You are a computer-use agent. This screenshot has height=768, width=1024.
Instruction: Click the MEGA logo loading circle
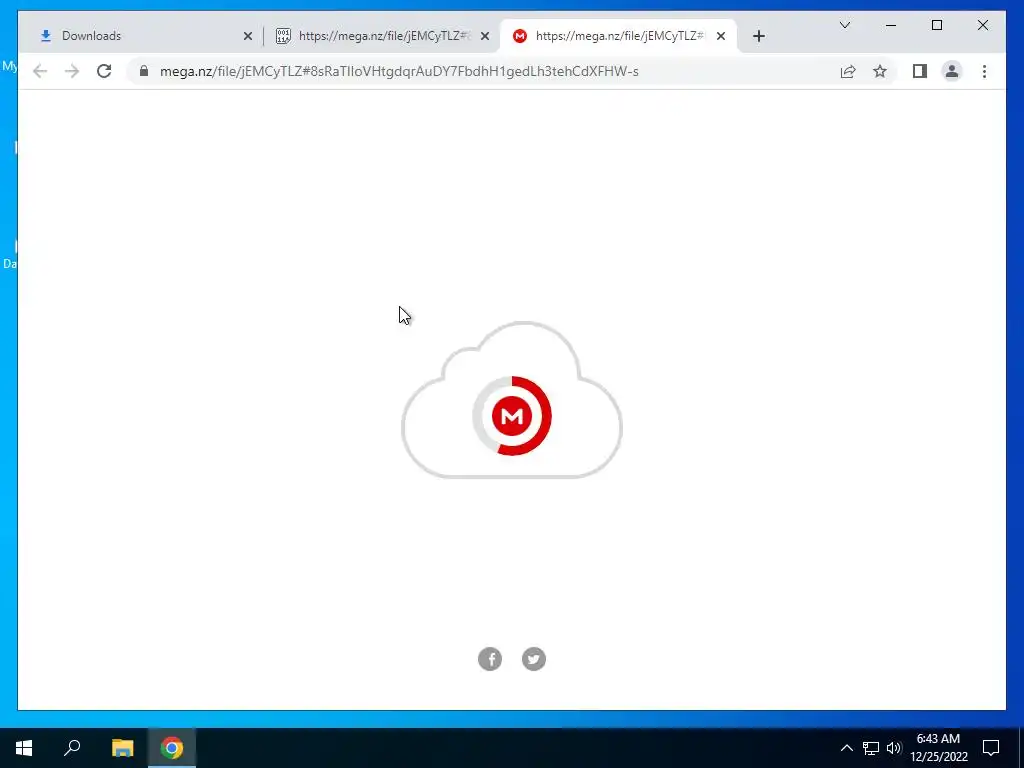pos(512,416)
